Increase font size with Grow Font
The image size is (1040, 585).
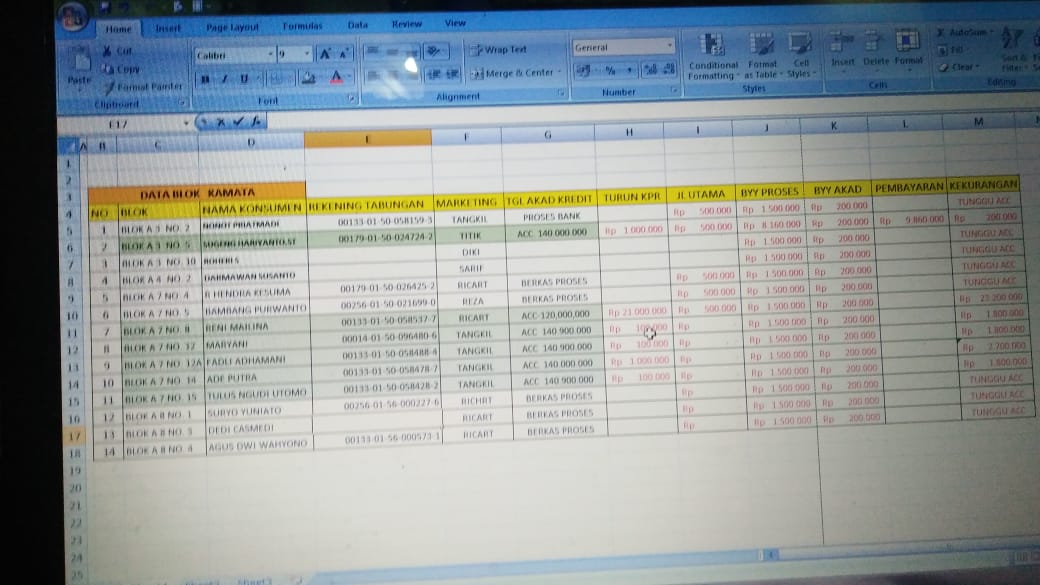click(325, 54)
